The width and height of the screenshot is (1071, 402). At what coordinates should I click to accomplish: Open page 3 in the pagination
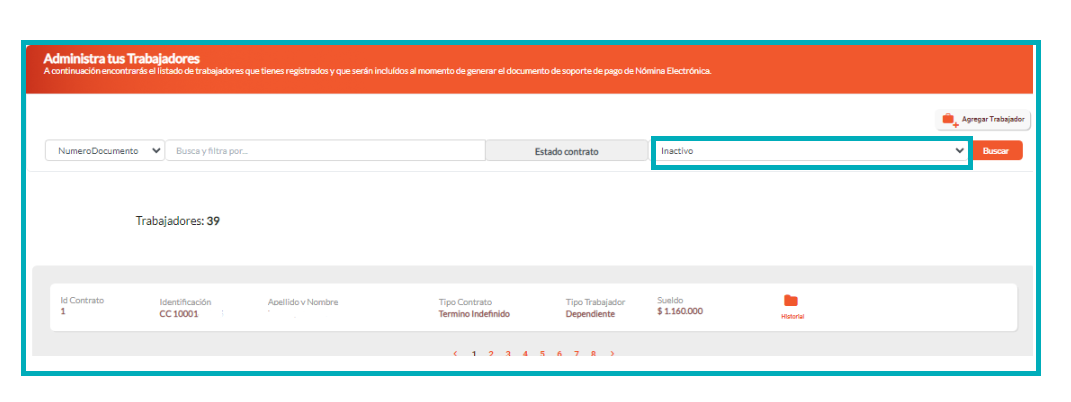coord(508,354)
